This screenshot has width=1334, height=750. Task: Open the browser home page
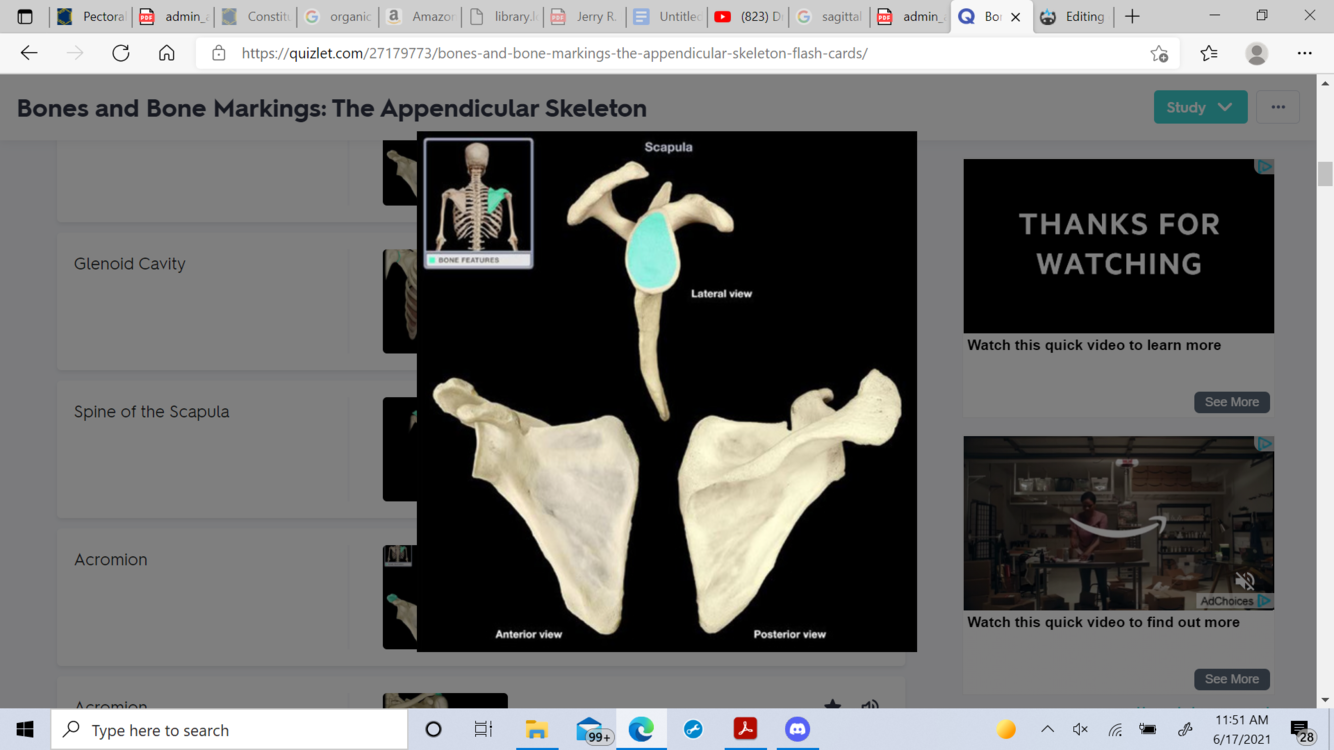[x=167, y=53]
